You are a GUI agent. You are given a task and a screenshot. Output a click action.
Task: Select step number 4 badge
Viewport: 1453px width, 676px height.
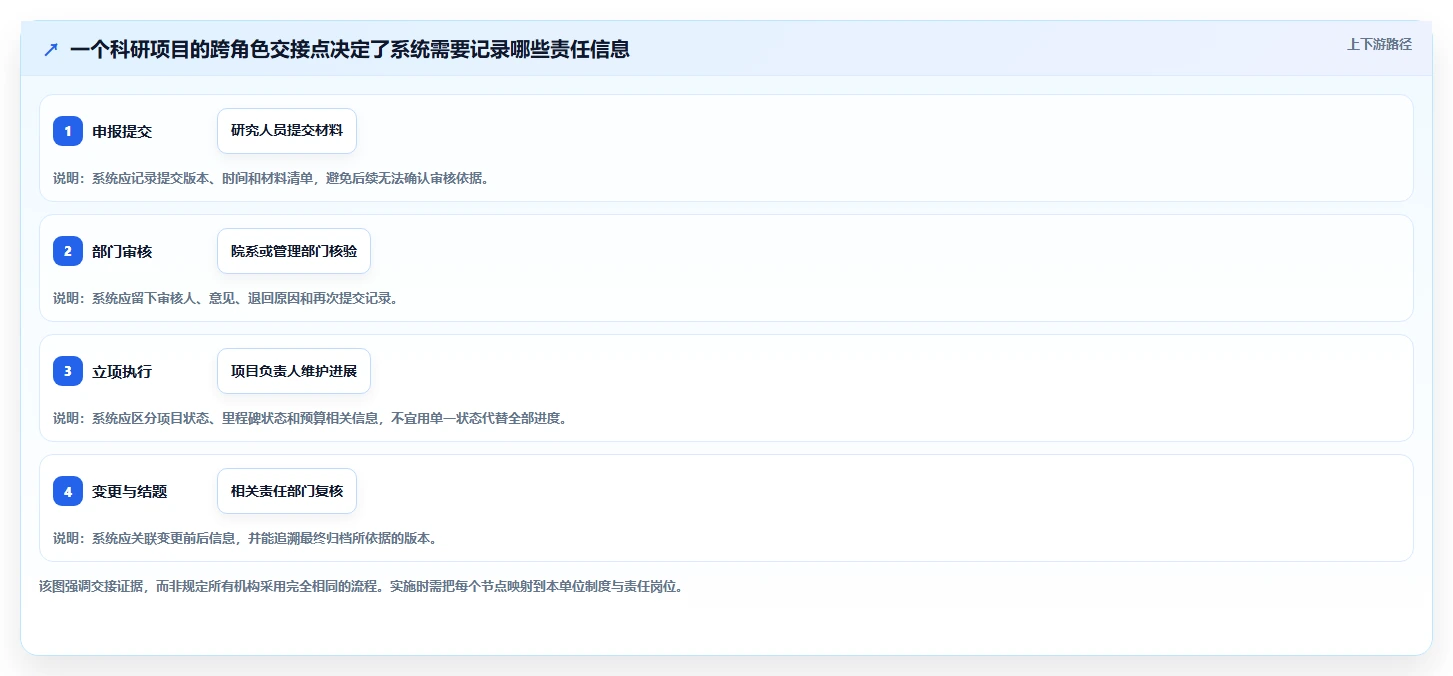(x=68, y=491)
